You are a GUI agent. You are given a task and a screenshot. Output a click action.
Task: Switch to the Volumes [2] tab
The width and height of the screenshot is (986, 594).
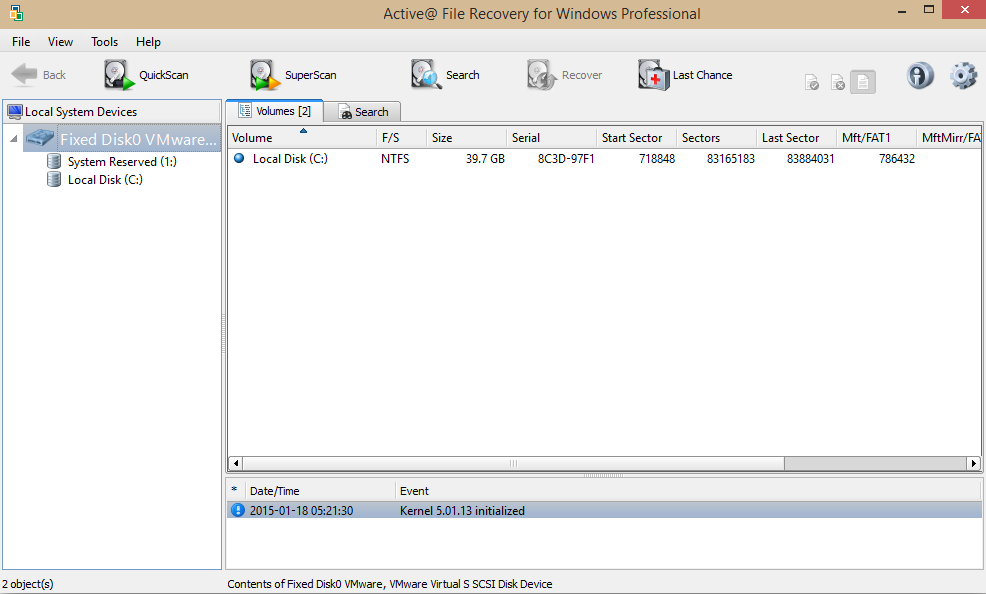[x=275, y=111]
